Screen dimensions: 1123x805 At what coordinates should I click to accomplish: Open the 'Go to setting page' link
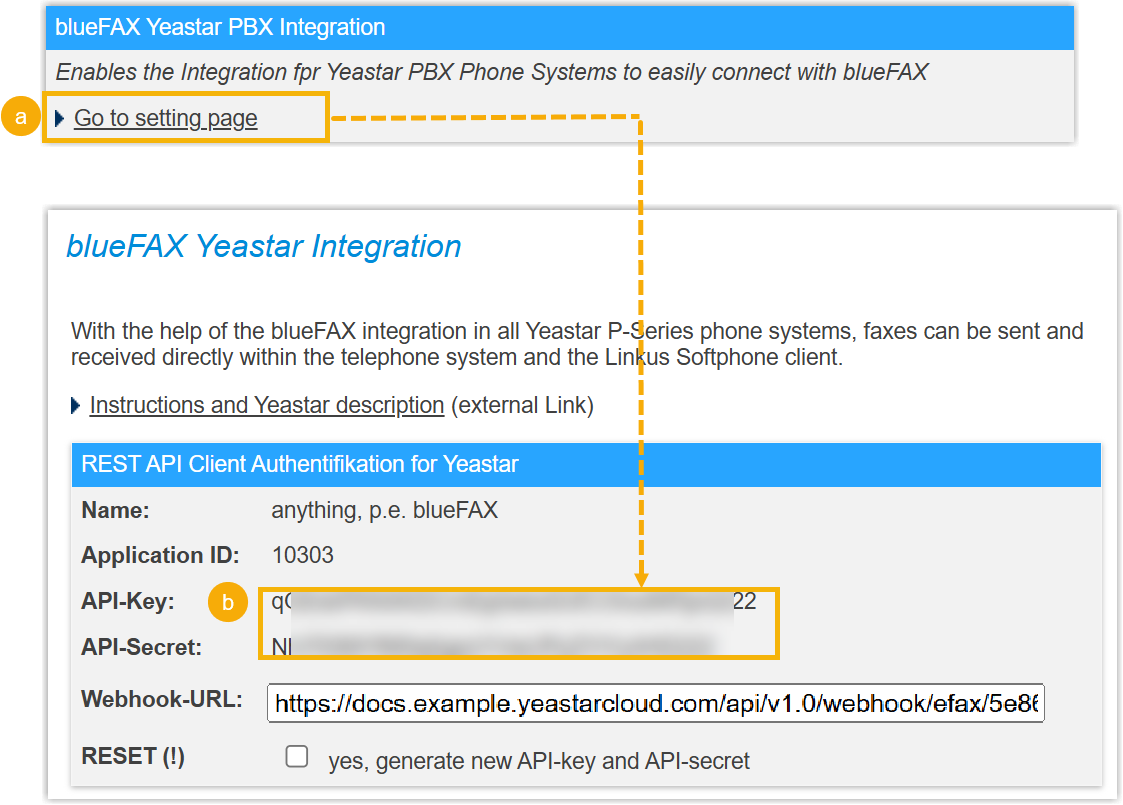point(165,118)
